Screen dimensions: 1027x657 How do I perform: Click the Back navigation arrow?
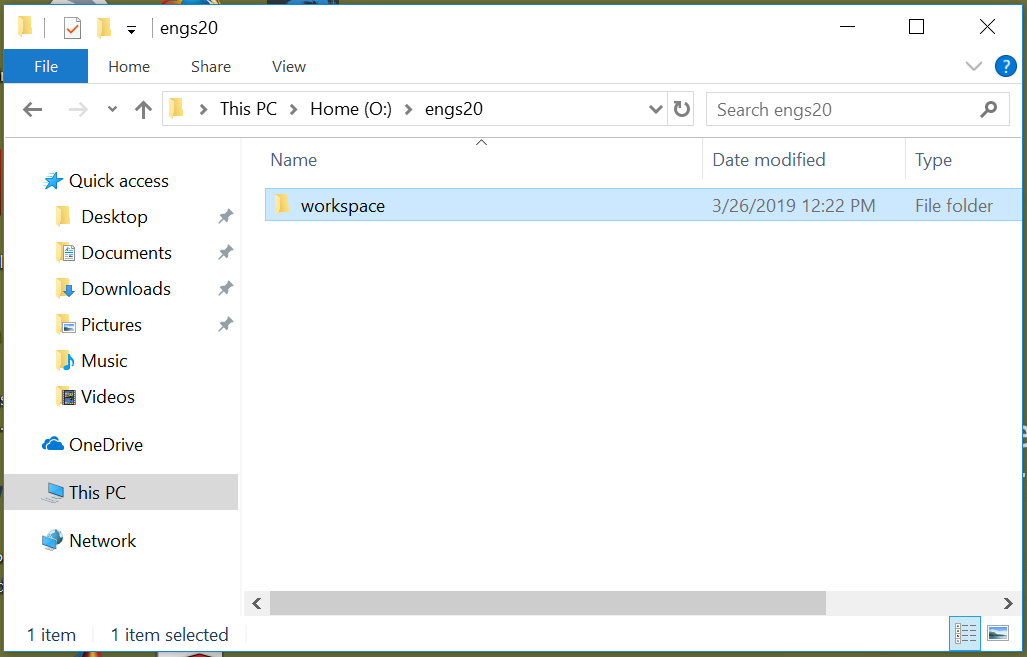click(x=32, y=109)
